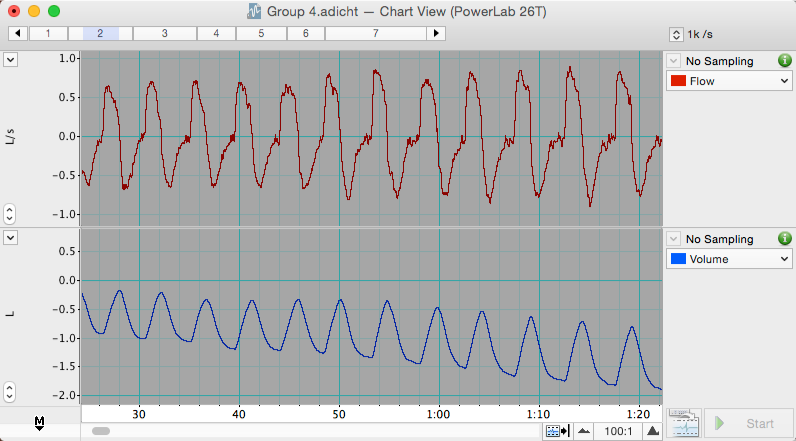
Task: Click the Start sampling button
Action: (x=748, y=423)
